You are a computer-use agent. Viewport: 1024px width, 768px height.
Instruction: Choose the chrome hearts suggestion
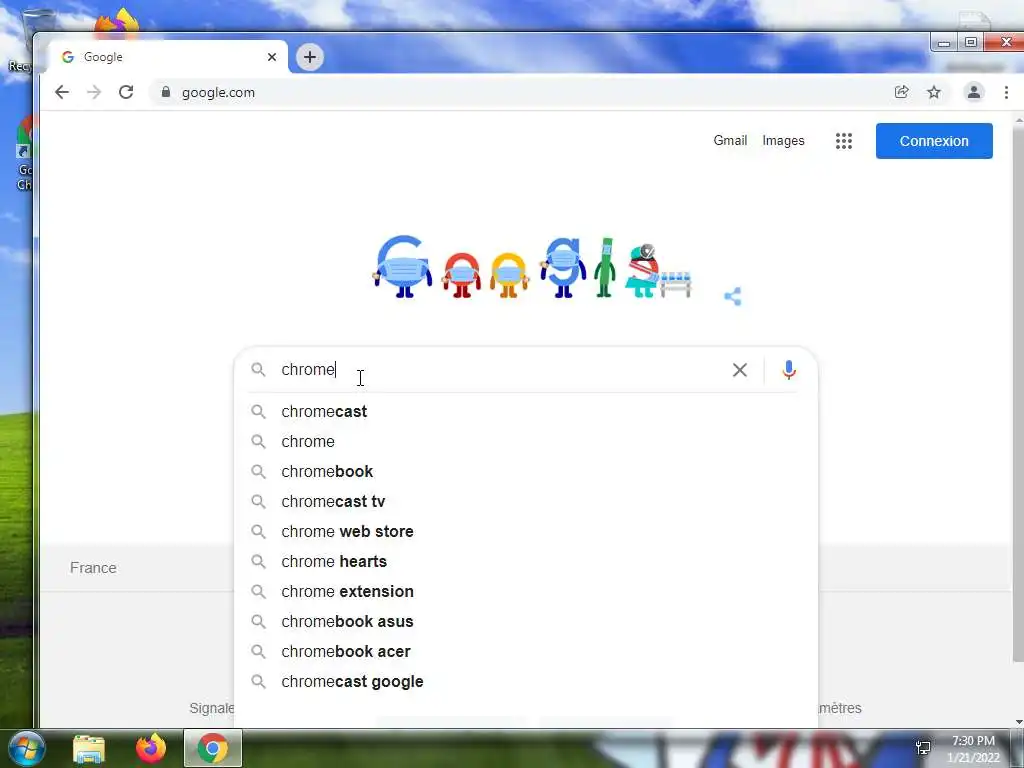pos(526,562)
